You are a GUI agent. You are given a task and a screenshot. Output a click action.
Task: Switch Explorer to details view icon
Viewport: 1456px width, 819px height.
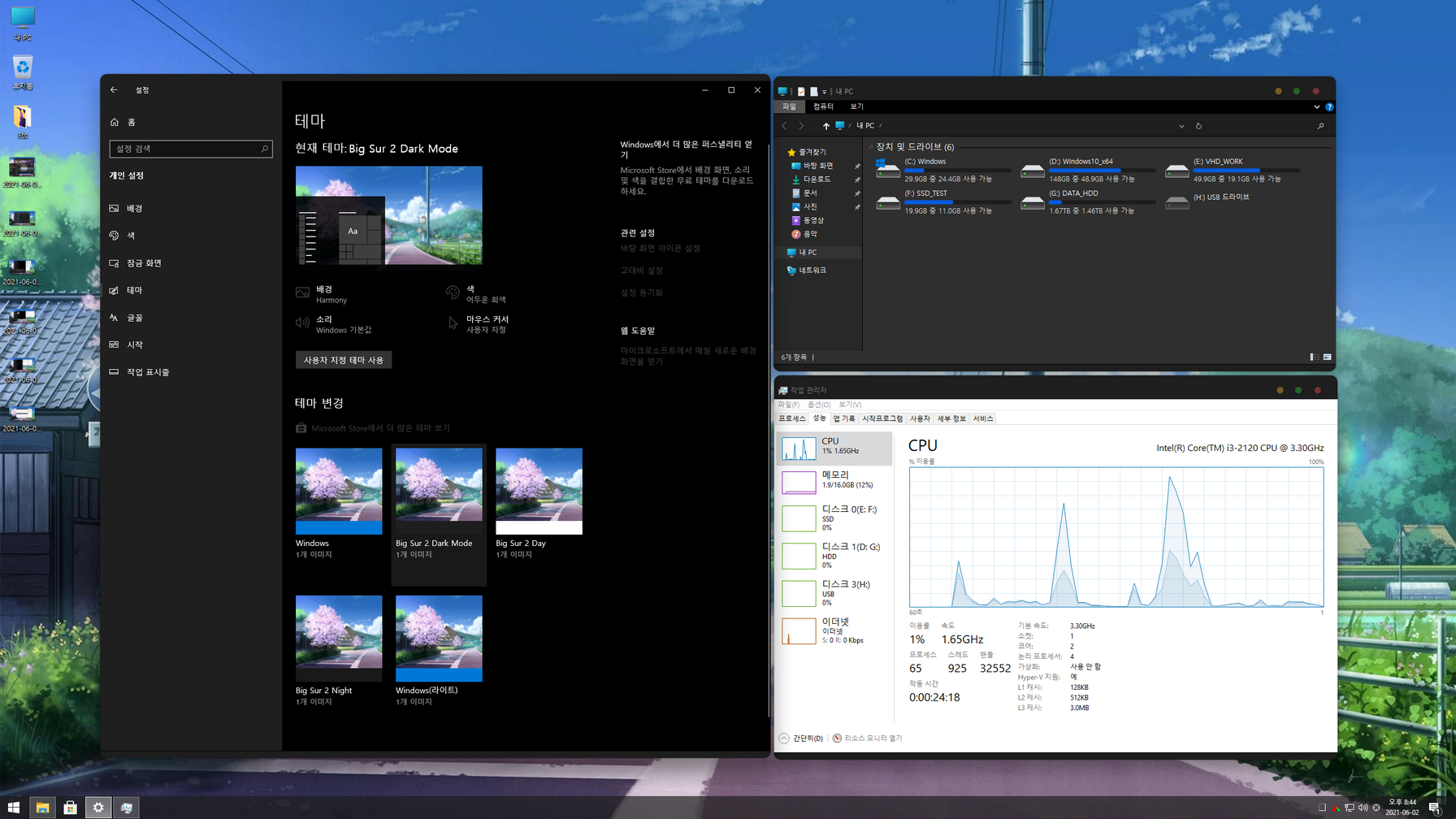coord(1315,357)
